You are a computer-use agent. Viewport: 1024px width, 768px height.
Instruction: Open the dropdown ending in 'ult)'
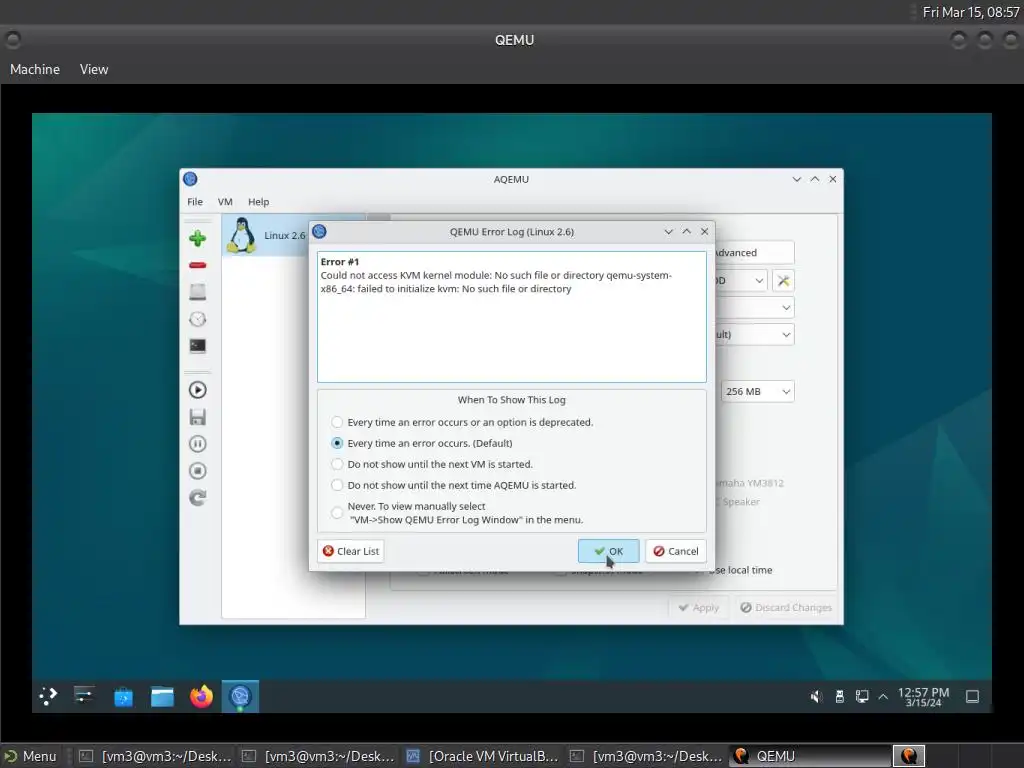point(754,334)
